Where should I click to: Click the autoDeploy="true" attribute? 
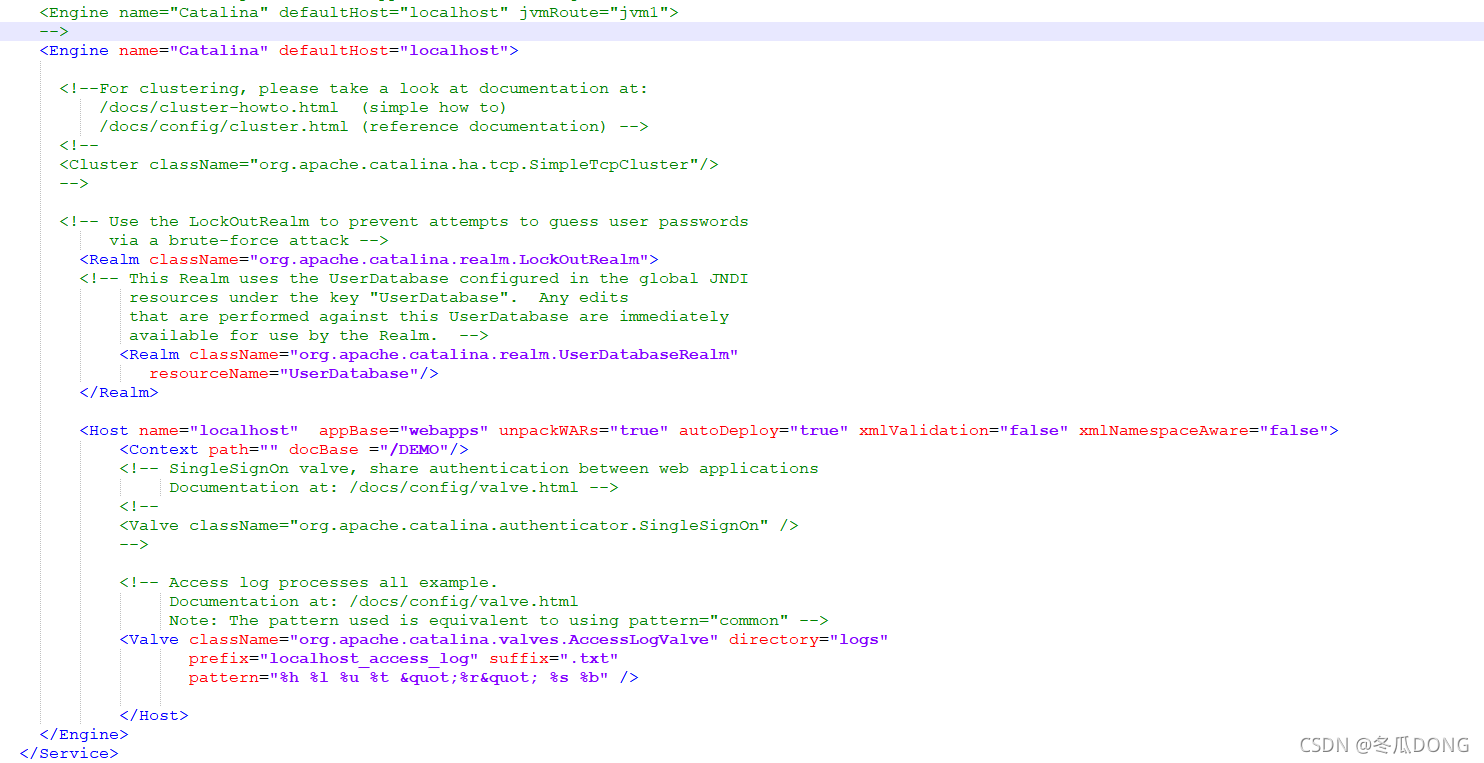coord(763,430)
